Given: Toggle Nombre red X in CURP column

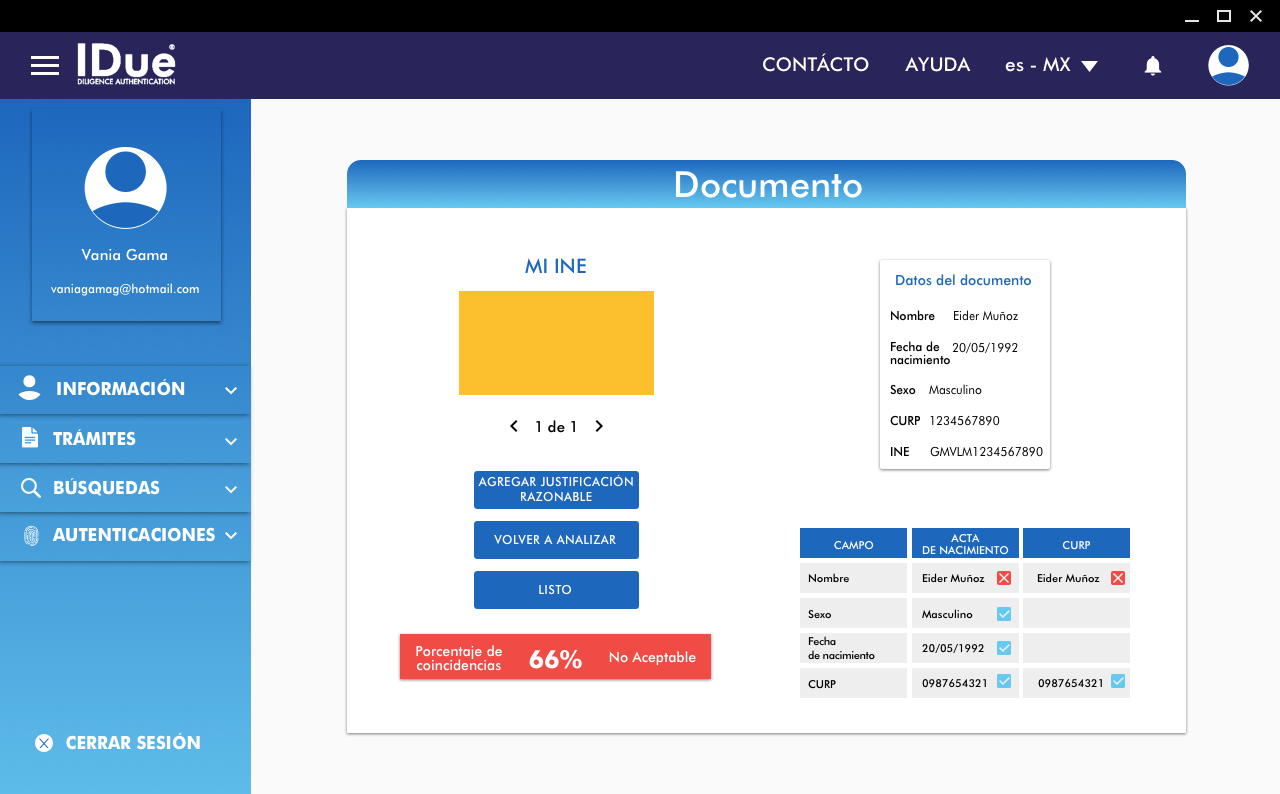Looking at the screenshot, I should coord(1118,578).
